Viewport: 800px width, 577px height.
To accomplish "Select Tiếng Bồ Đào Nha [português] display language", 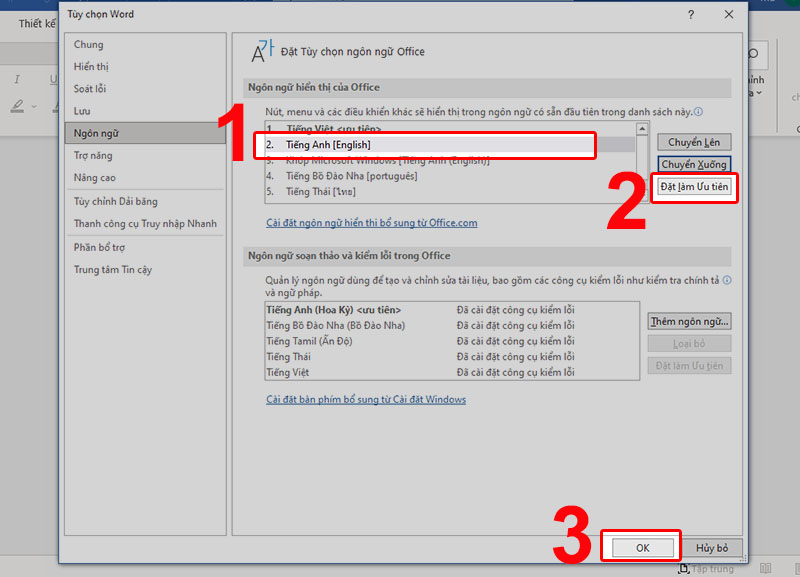I will point(450,176).
